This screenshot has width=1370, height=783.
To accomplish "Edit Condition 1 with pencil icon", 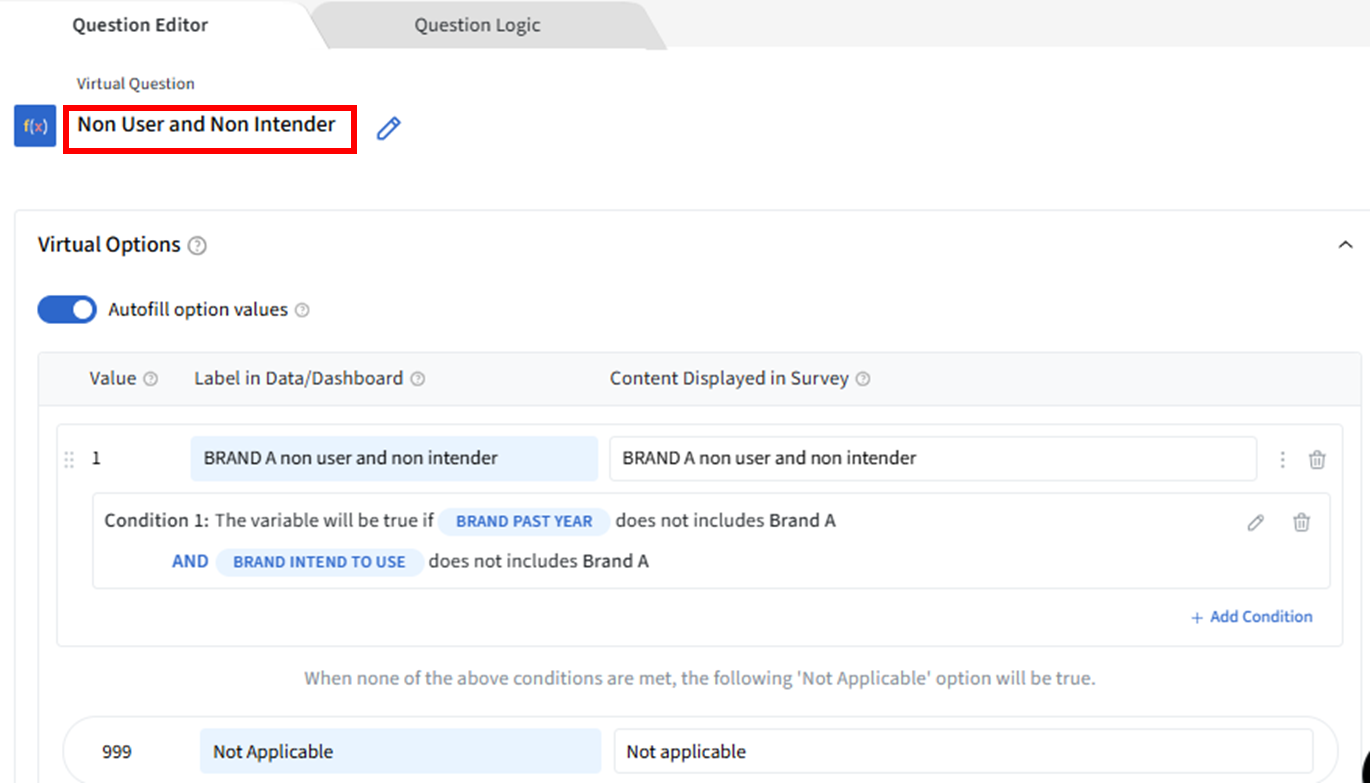I will point(1255,522).
